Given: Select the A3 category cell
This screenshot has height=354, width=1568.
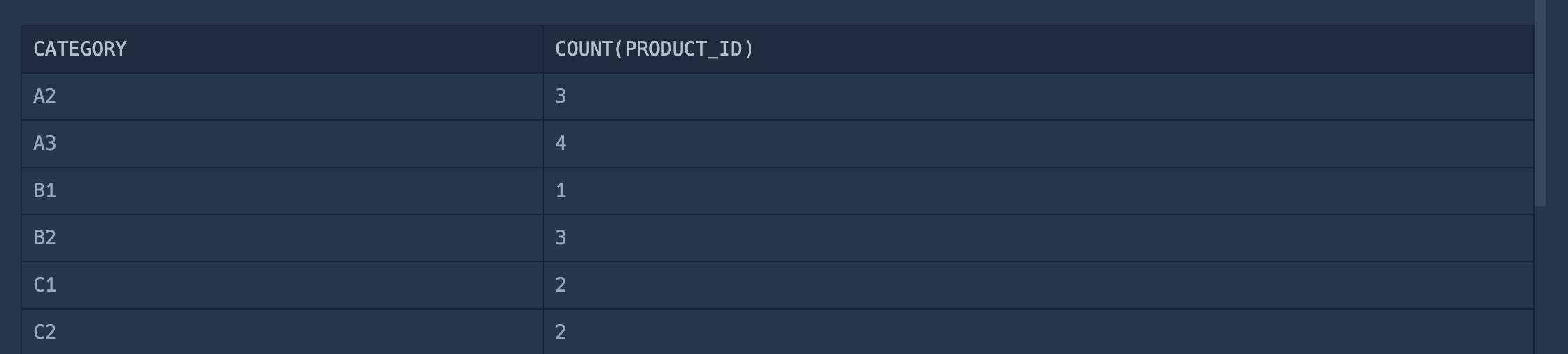Looking at the screenshot, I should 282,144.
